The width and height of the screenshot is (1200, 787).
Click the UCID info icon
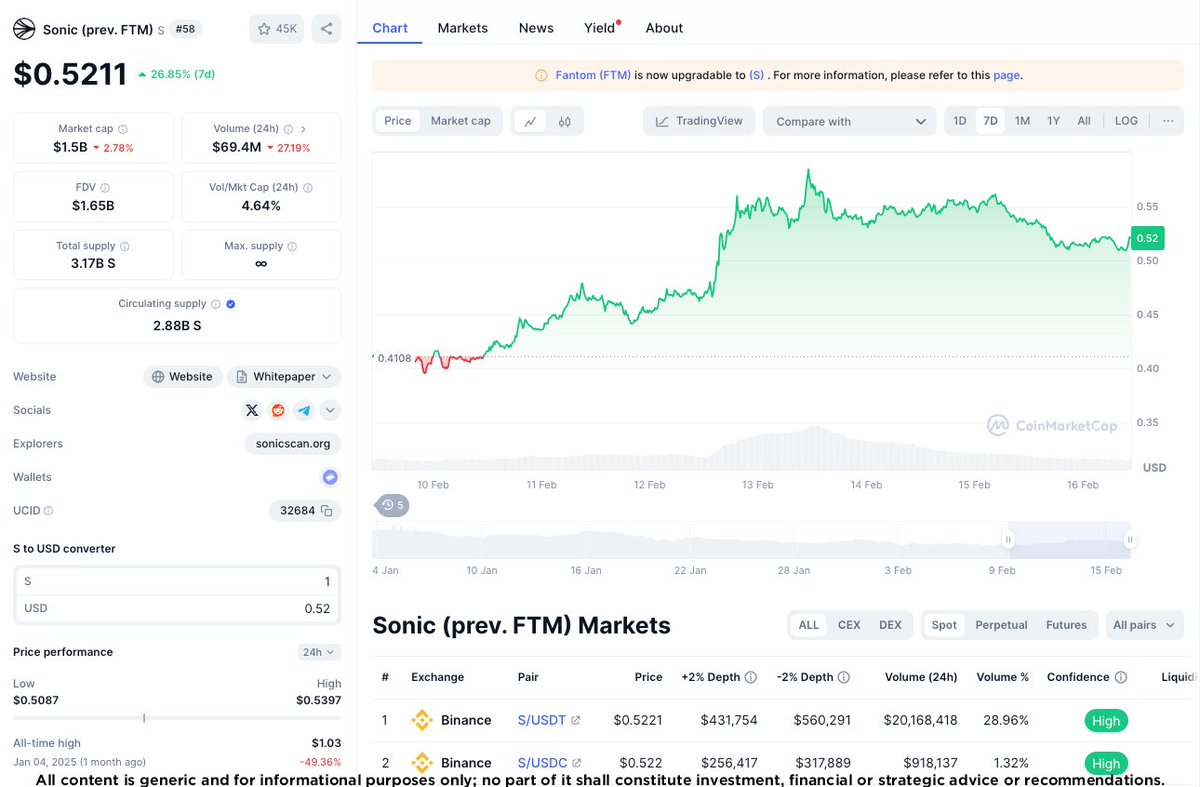tap(48, 511)
